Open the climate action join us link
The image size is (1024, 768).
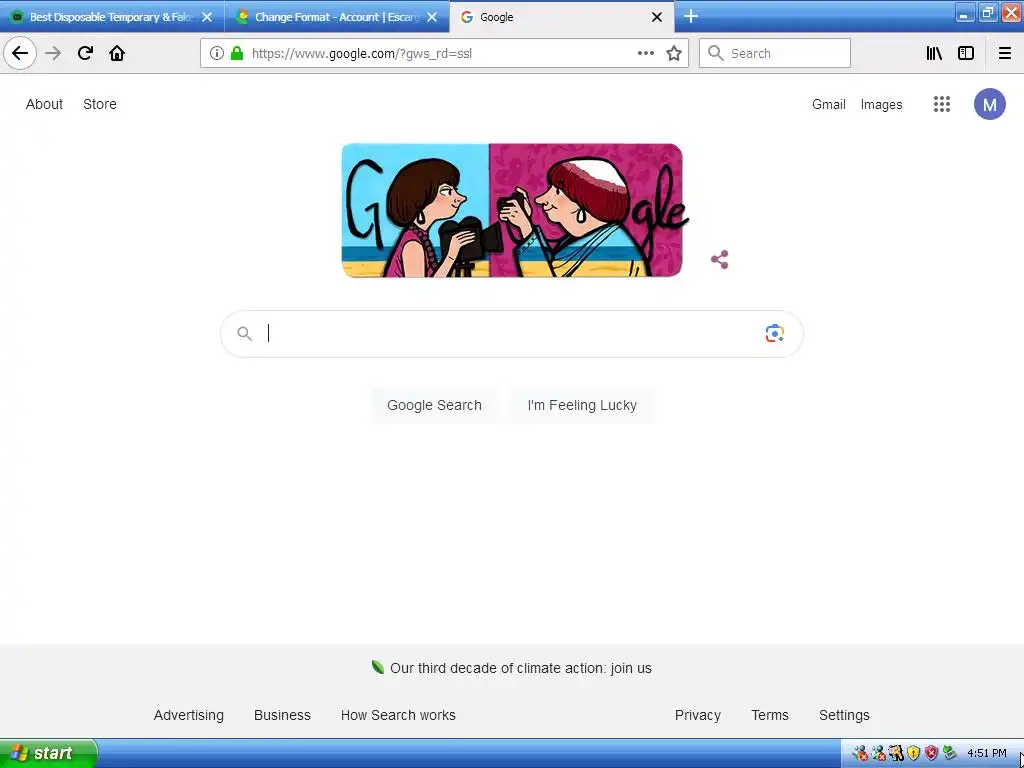[x=520, y=668]
